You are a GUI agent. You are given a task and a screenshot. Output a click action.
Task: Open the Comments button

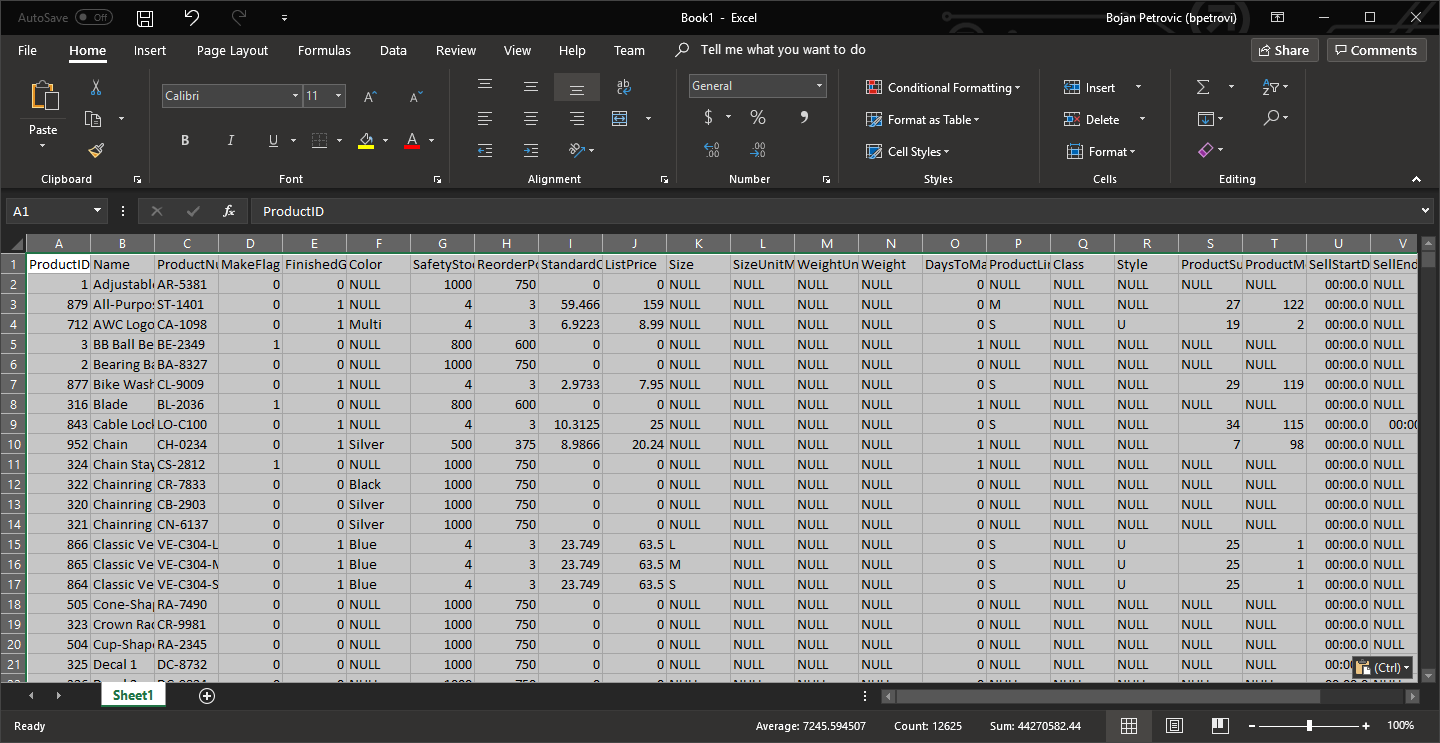1376,50
